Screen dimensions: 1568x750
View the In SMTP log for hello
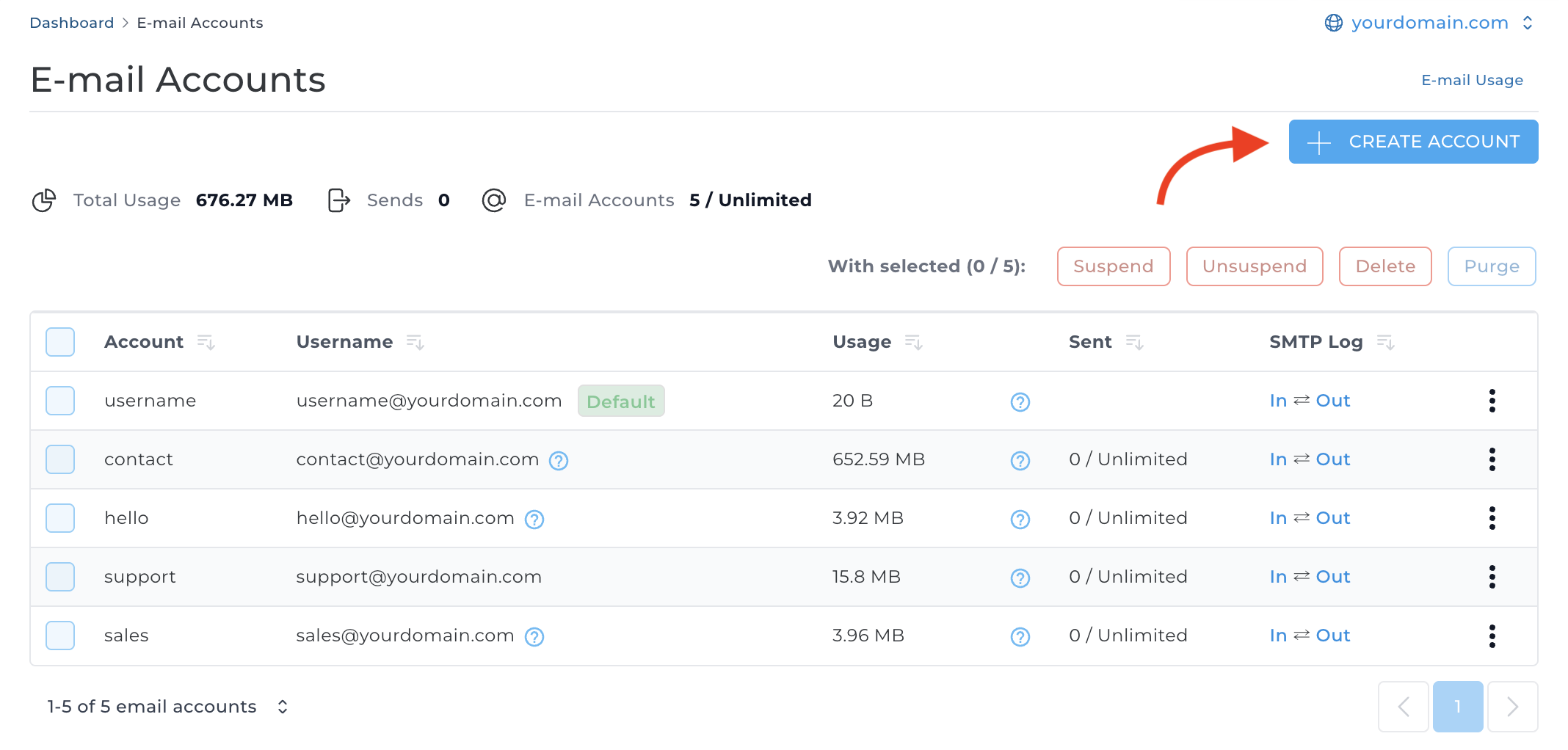click(1278, 518)
